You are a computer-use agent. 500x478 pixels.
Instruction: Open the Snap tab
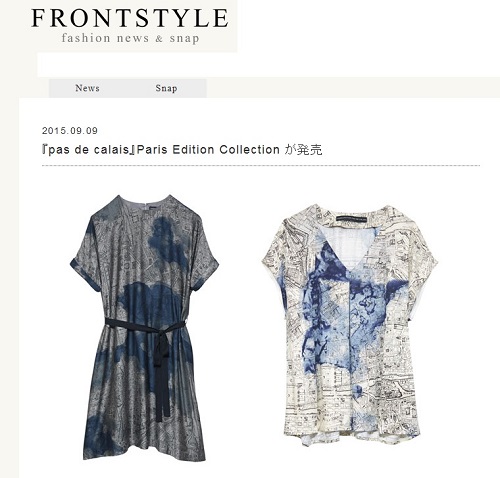tap(166, 88)
